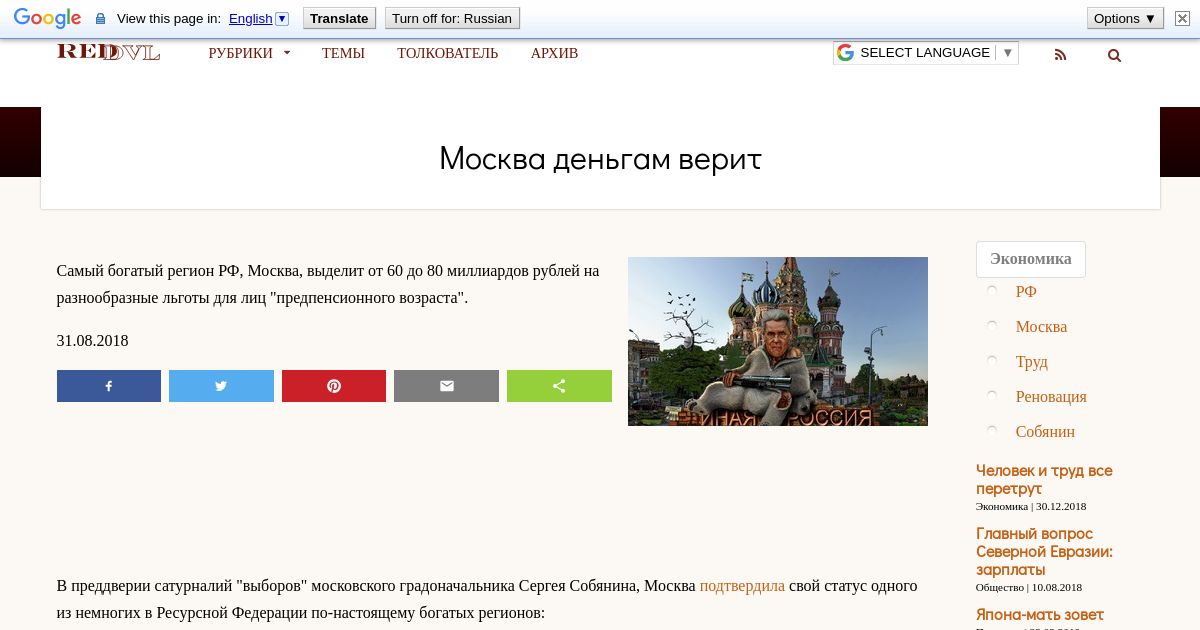This screenshot has width=1200, height=630.
Task: Click the Google G icon in language selector
Action: [x=846, y=53]
